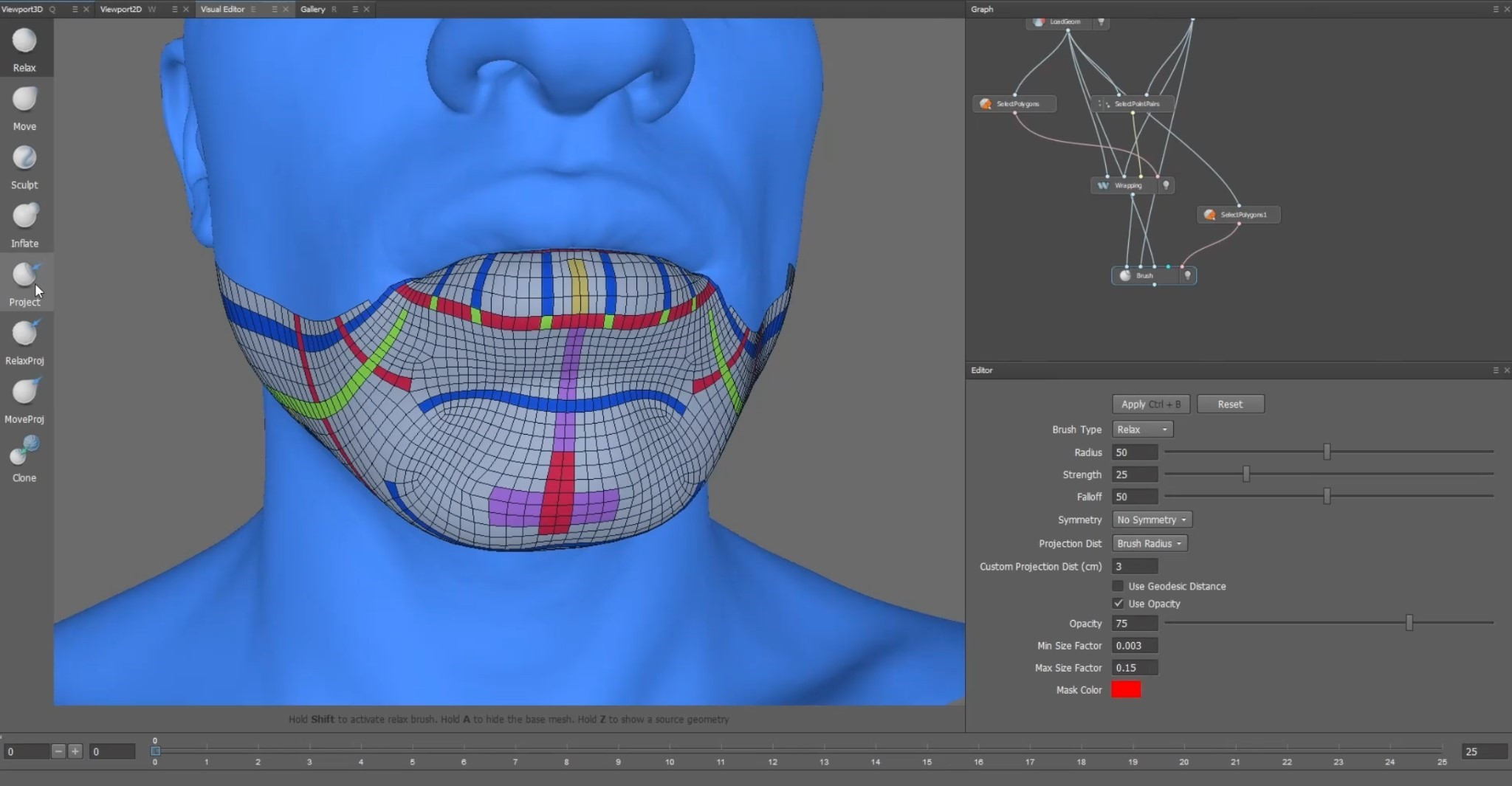Select the Sculpt brush tool

click(24, 166)
